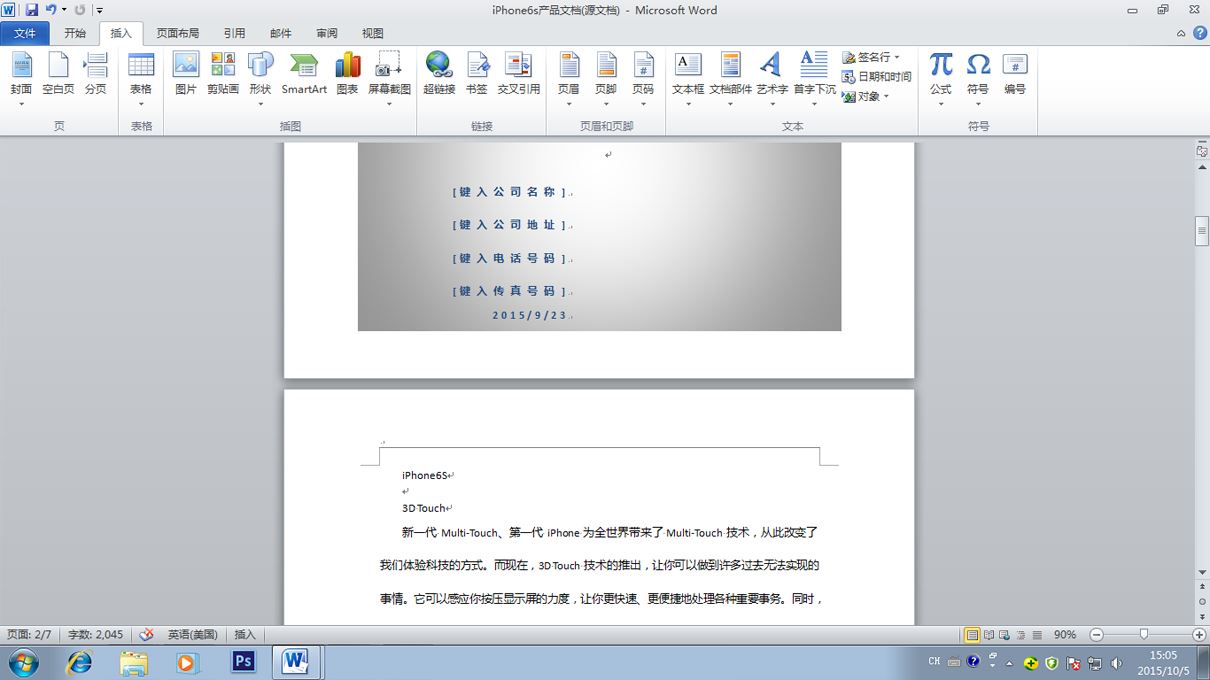Open Internet Explorer from the taskbar
This screenshot has width=1210, height=680.
(79, 662)
